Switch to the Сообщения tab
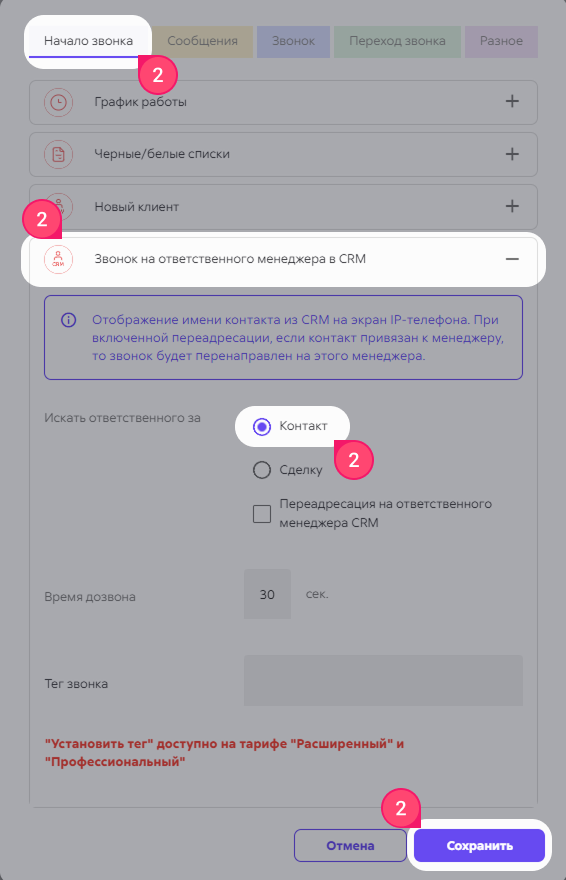Viewport: 566px width, 880px height. [x=202, y=42]
